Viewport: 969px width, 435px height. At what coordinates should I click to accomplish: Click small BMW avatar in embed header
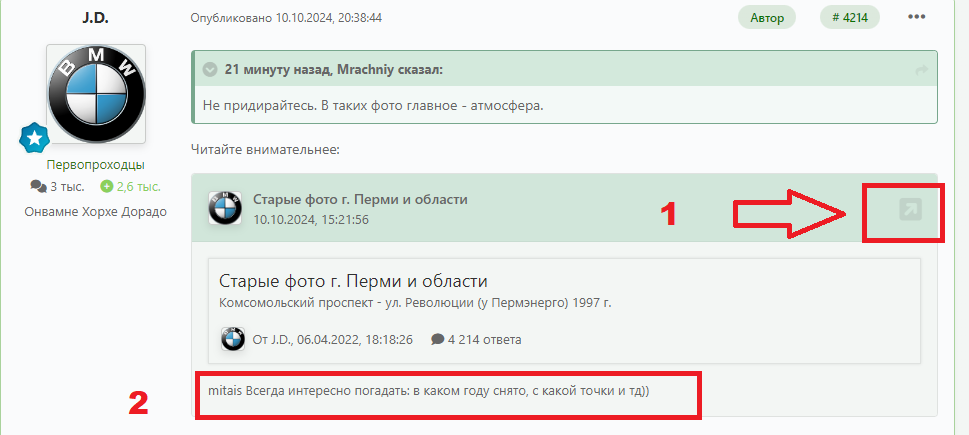[x=225, y=208]
